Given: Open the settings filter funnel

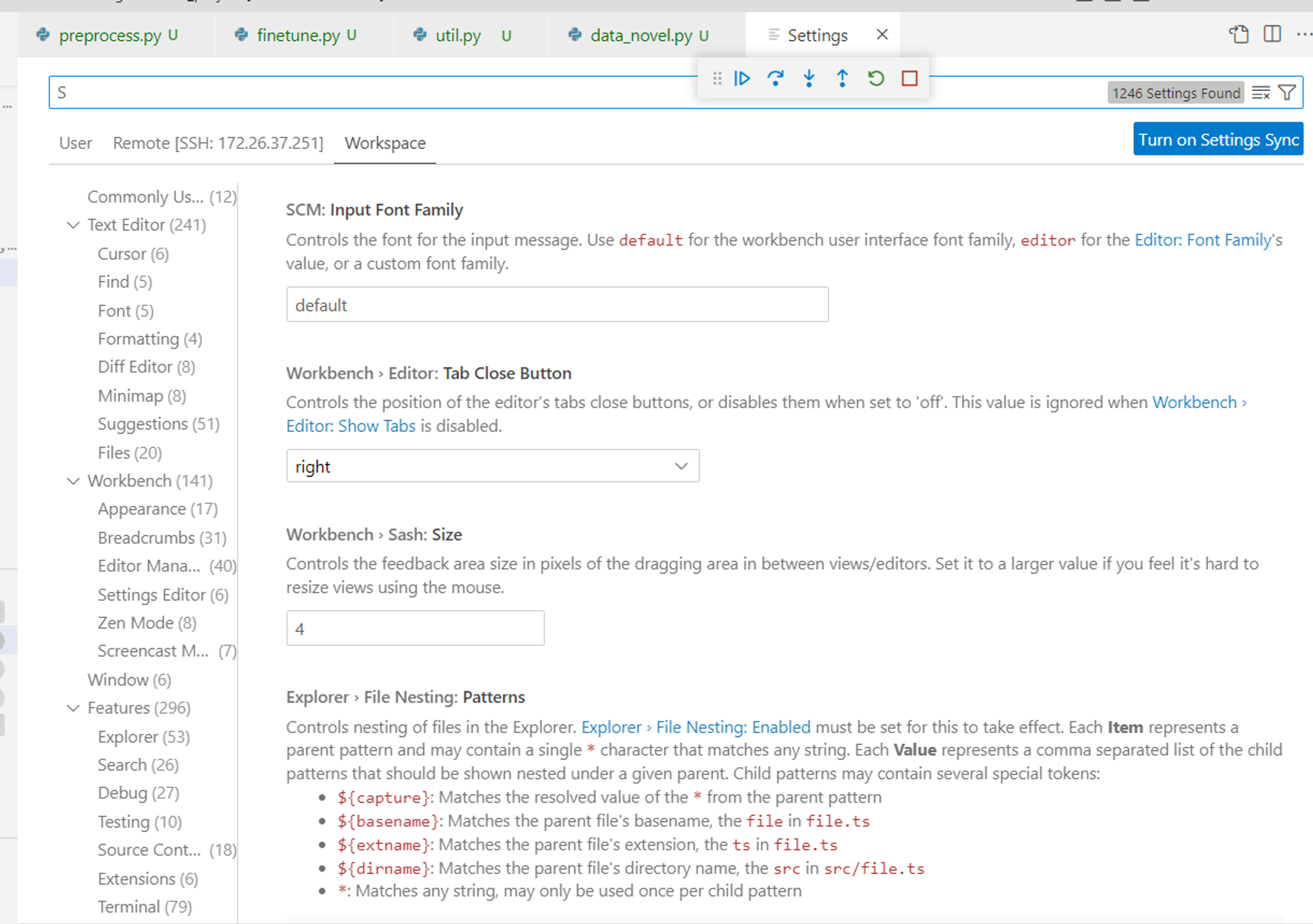Looking at the screenshot, I should click(1287, 93).
